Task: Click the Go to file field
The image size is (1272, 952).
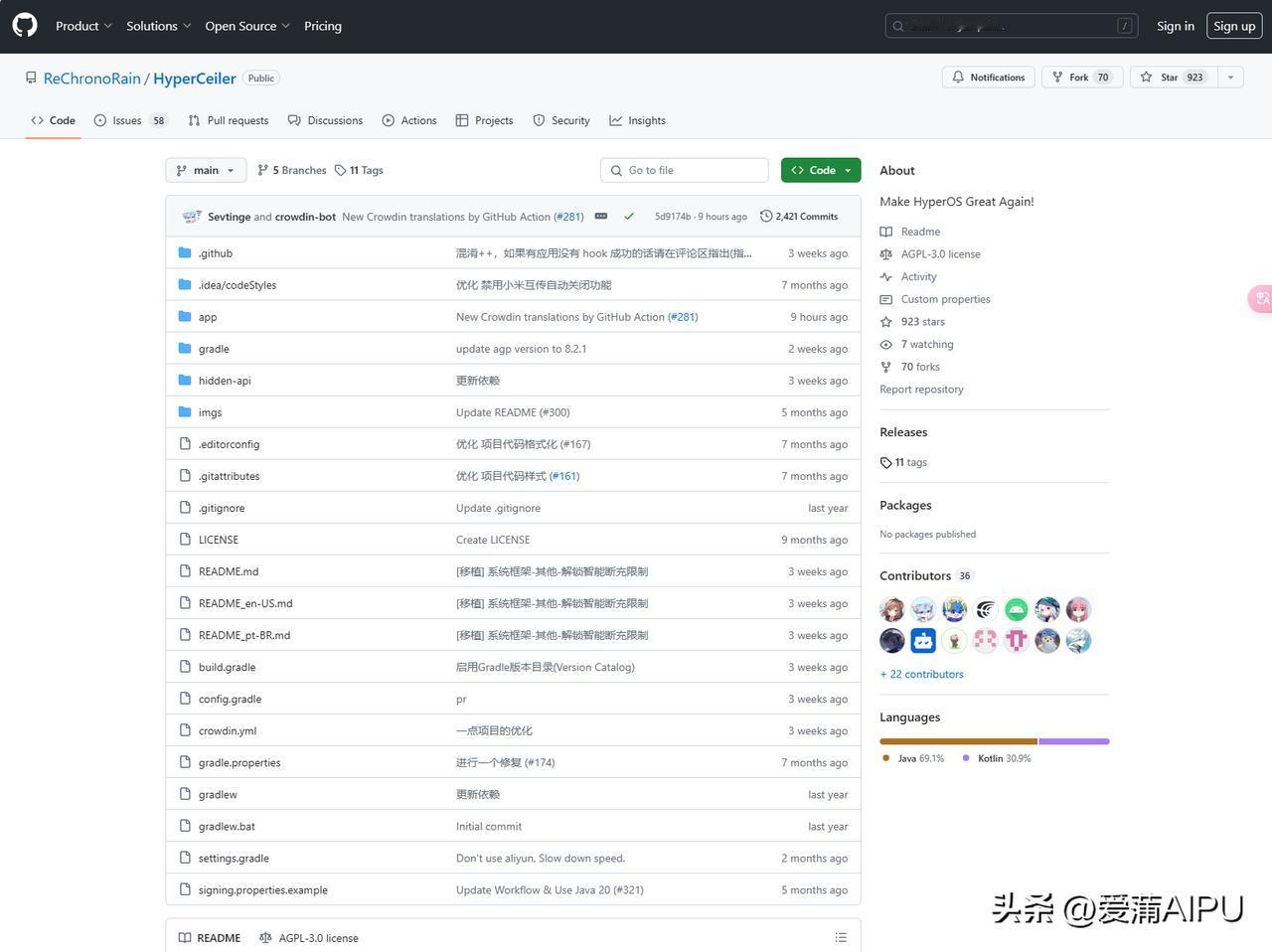Action: (685, 170)
